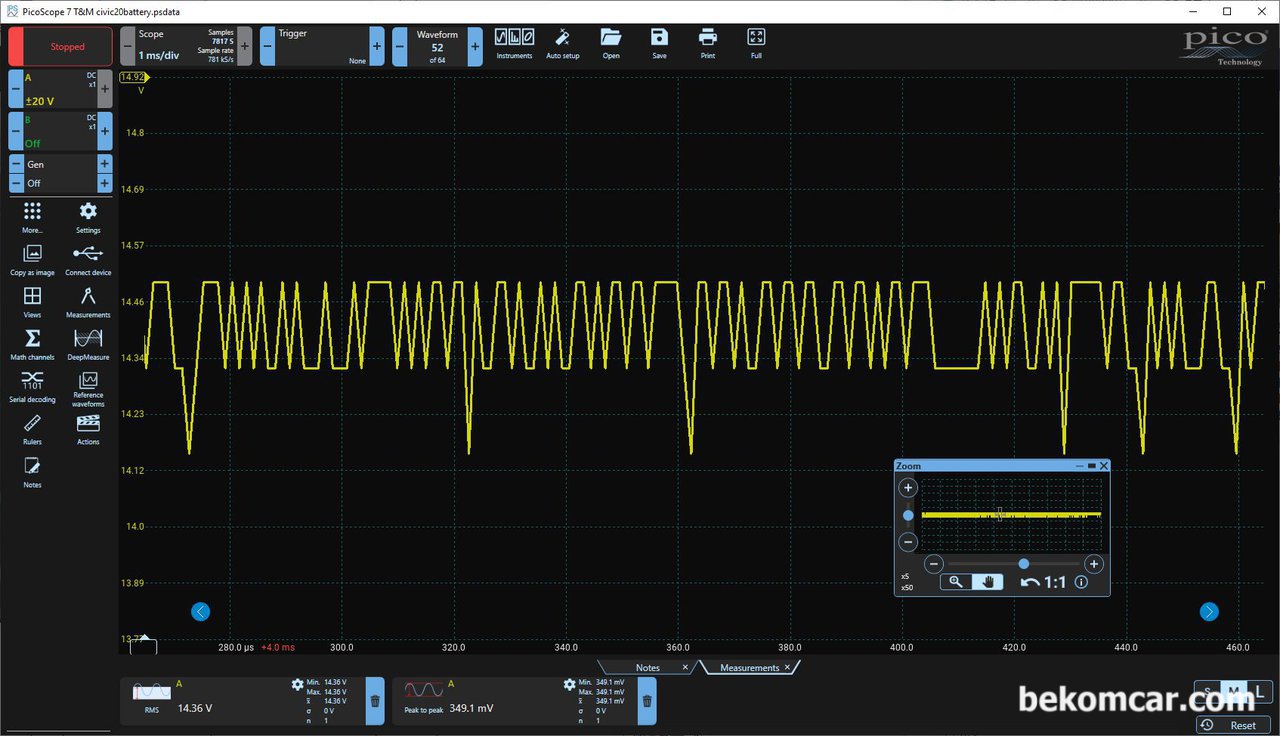Image resolution: width=1280 pixels, height=736 pixels.
Task: Close the Notes tab
Action: (x=685, y=667)
